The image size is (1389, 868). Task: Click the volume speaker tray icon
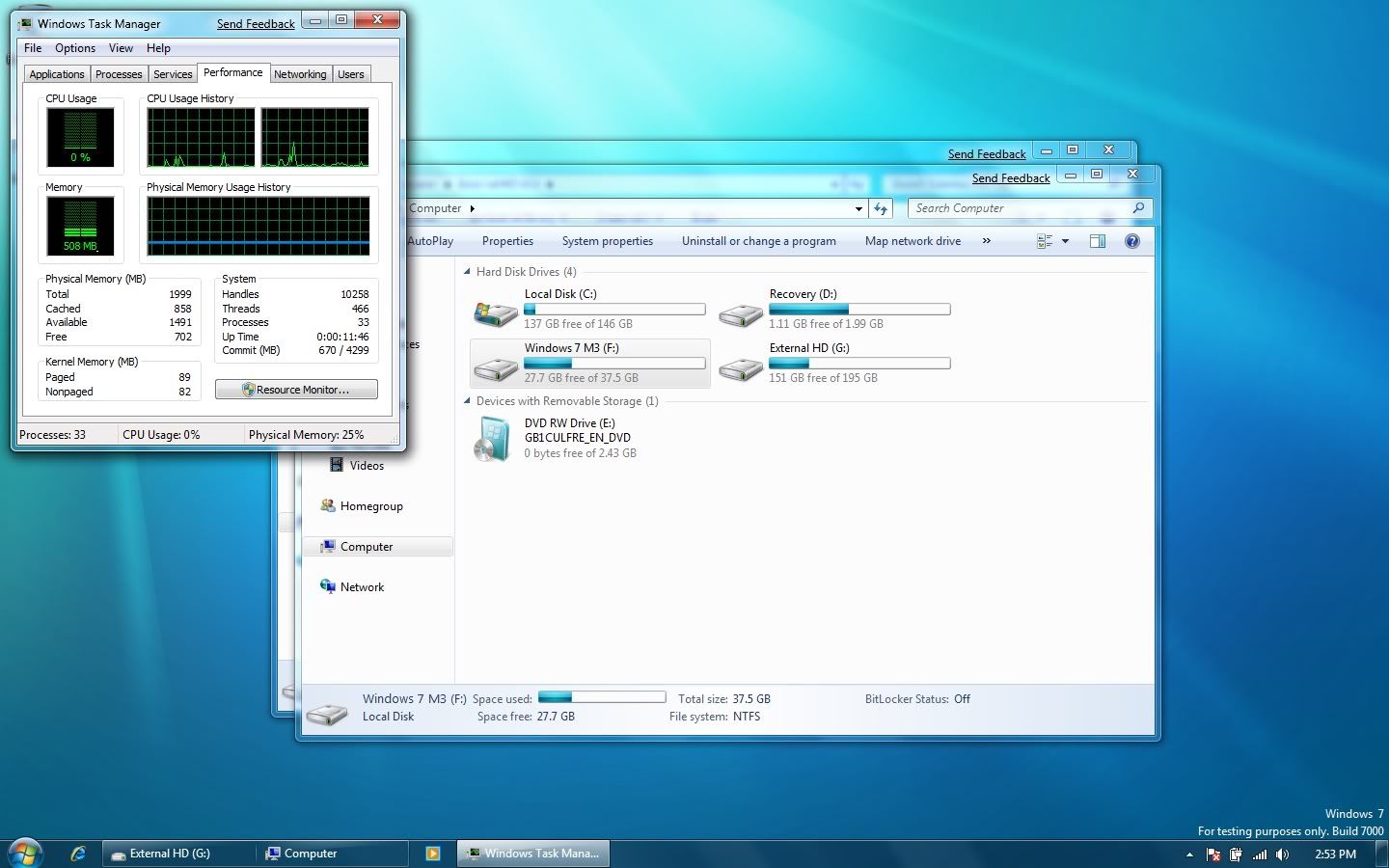(1282, 854)
